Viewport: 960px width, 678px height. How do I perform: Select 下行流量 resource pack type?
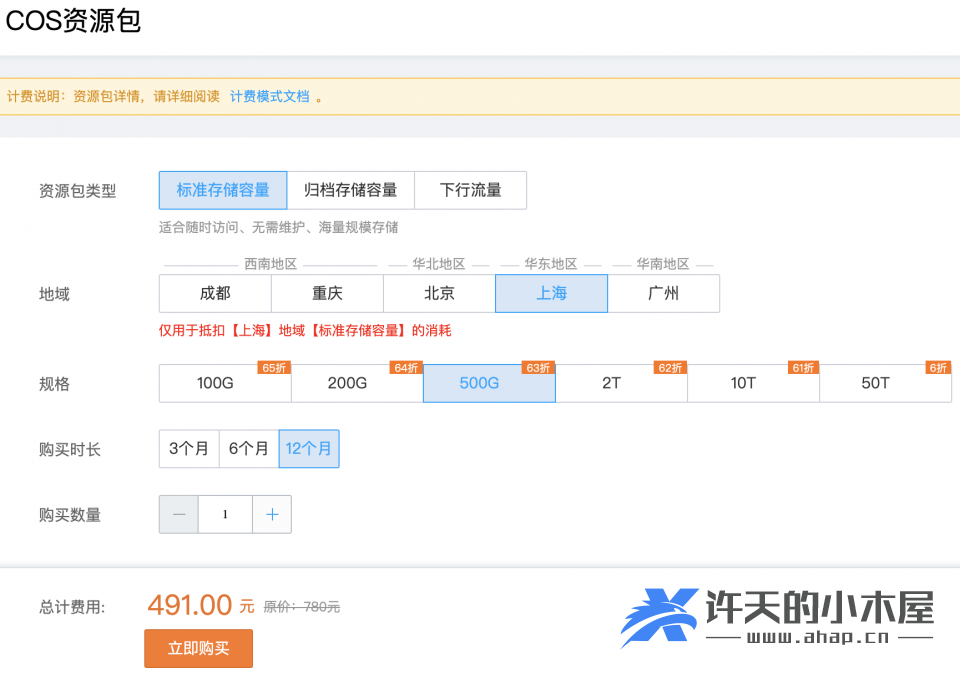pyautogui.click(x=470, y=190)
